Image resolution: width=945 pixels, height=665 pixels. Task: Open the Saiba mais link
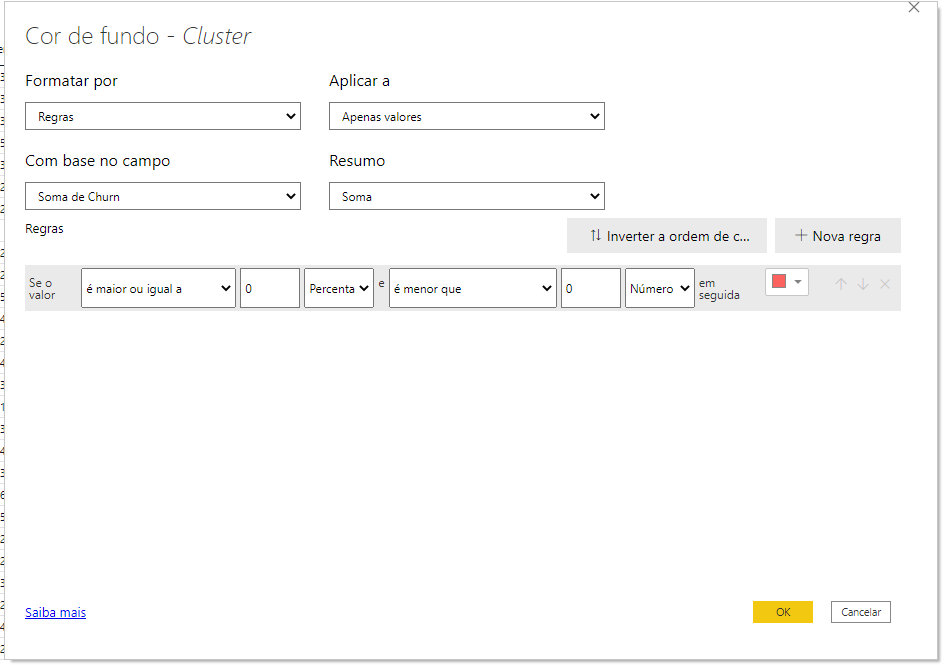(55, 613)
